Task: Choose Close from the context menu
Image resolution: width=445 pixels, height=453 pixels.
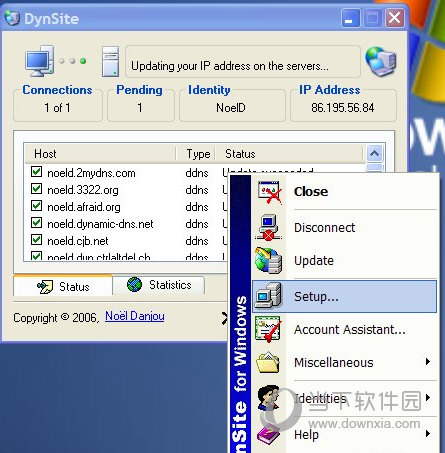Action: point(344,192)
